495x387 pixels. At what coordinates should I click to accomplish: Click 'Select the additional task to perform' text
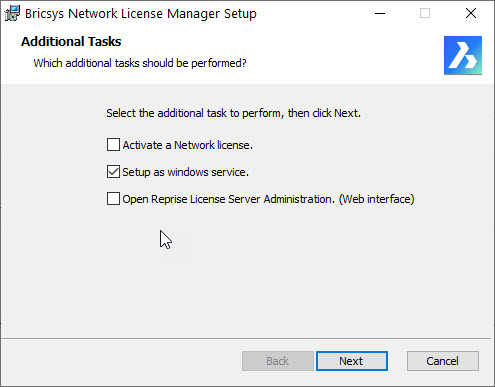point(195,113)
